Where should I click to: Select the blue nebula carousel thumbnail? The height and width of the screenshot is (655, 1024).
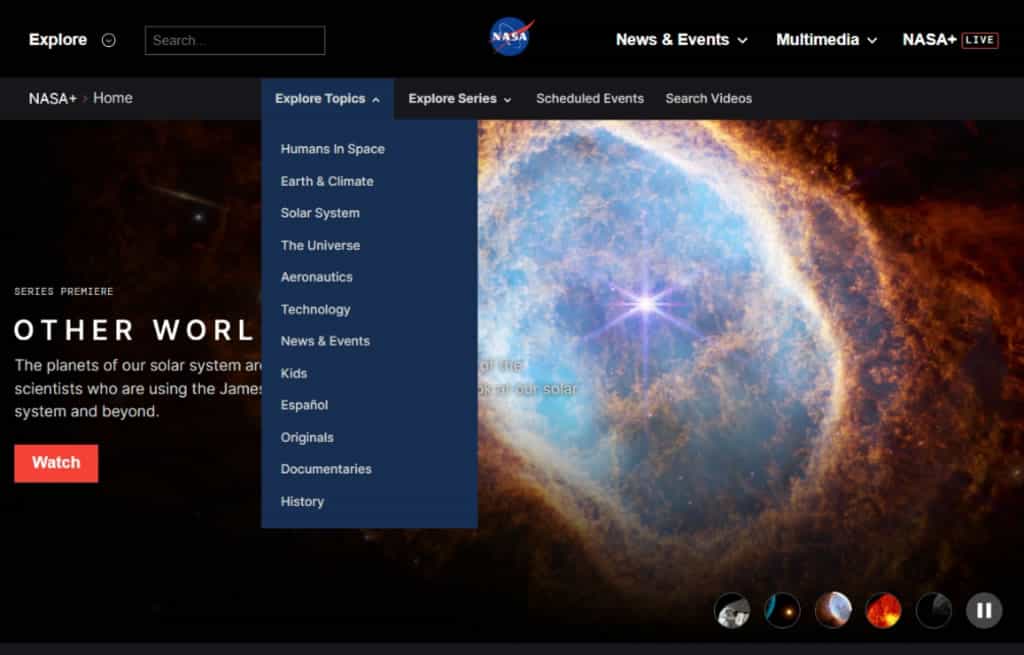coord(833,610)
